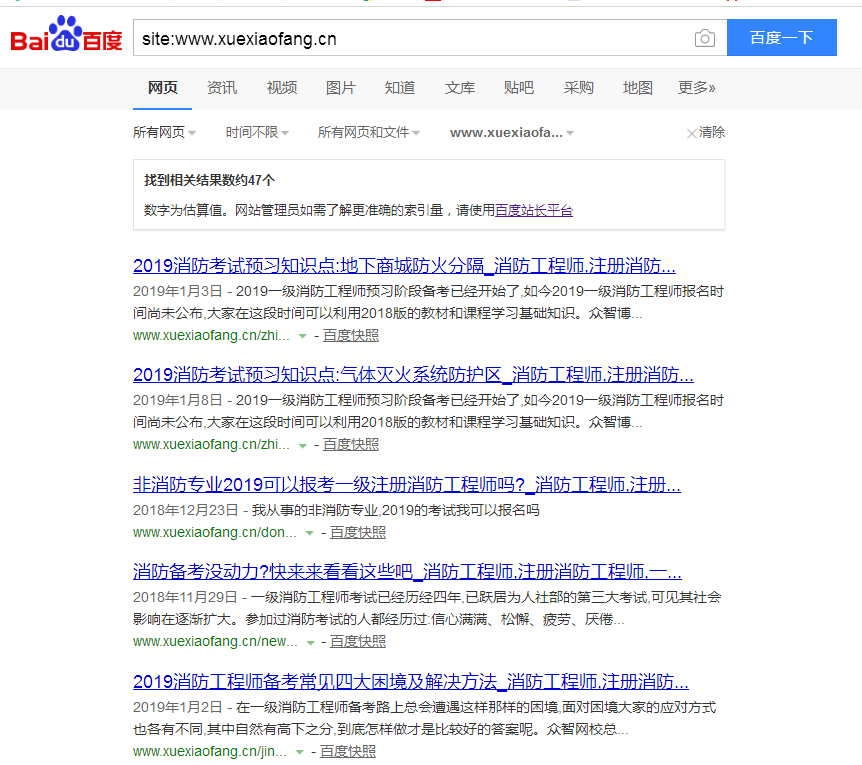Switch to the 视频 tab

tap(281, 88)
